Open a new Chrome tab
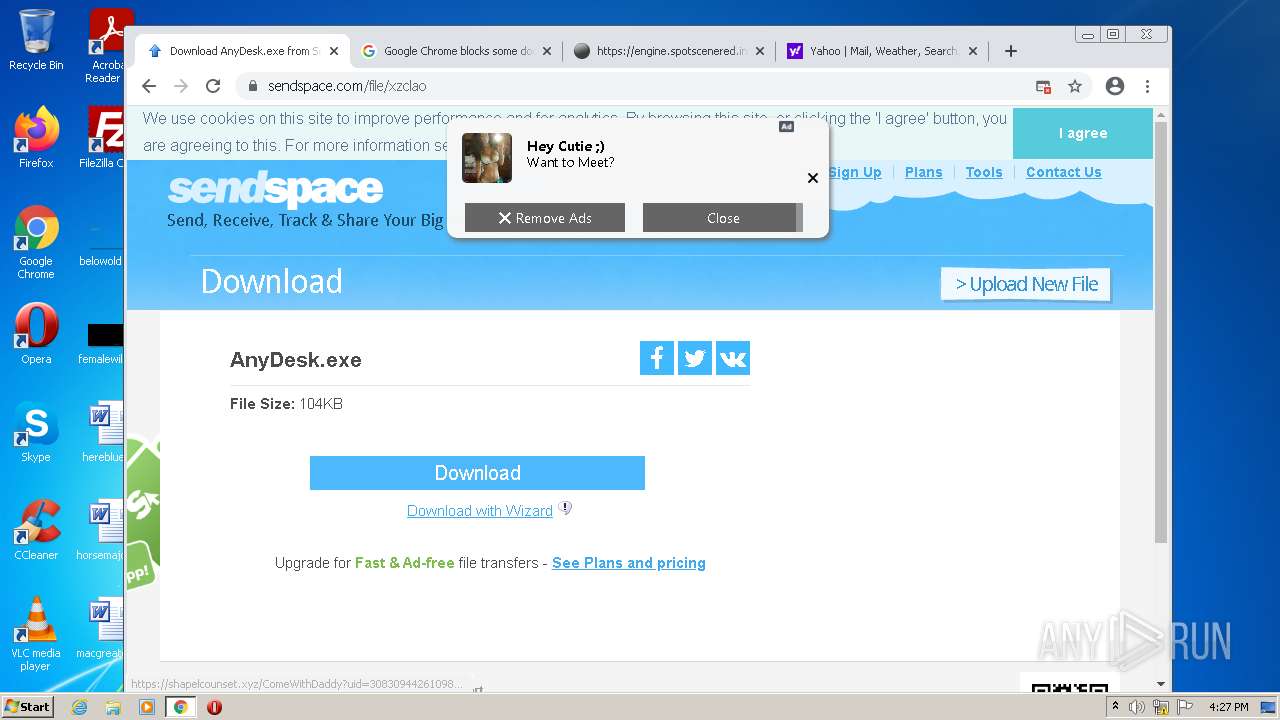The image size is (1280, 720). click(x=1011, y=51)
